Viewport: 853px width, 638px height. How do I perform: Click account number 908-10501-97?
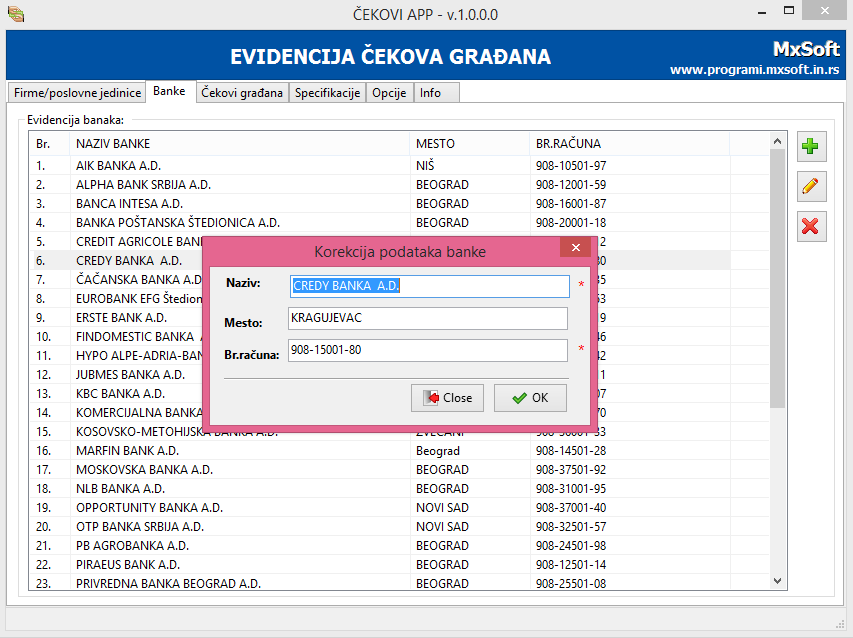[x=571, y=165]
